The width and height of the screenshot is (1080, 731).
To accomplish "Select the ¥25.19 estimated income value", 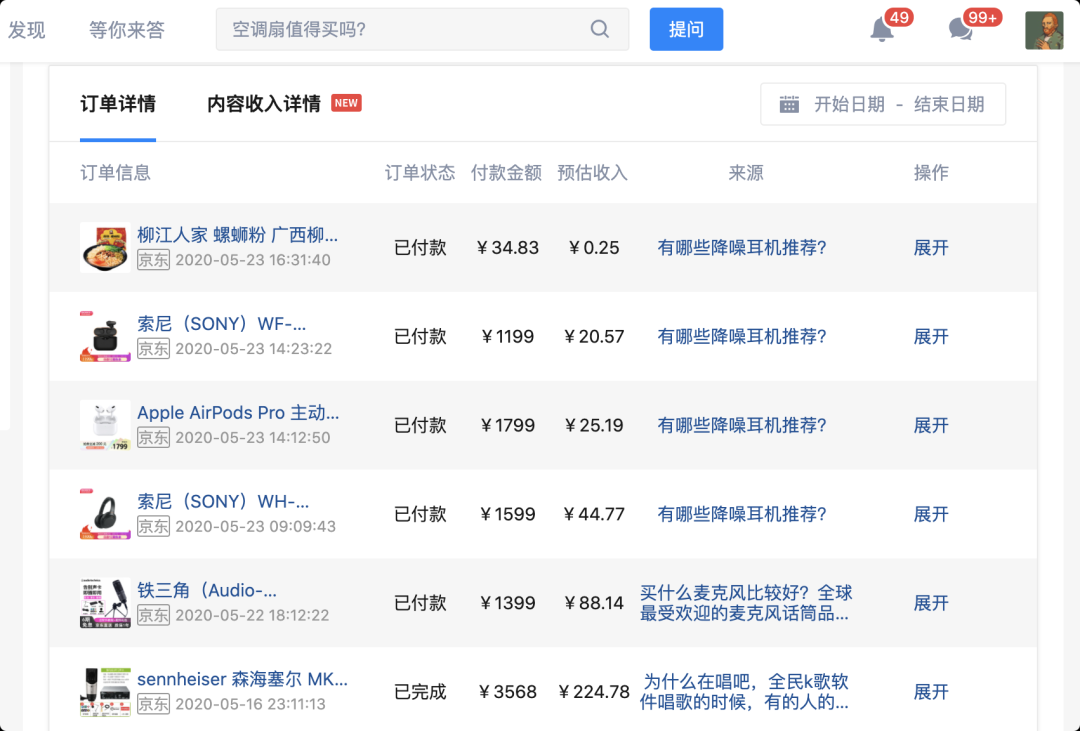I will point(594,426).
